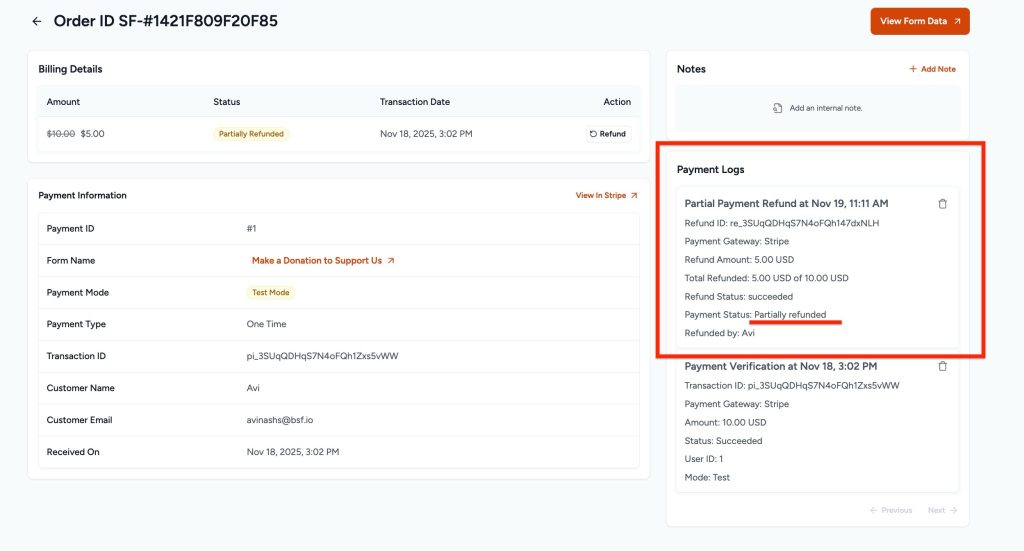1024x551 pixels.
Task: Click Add Note in Notes panel
Action: point(932,69)
